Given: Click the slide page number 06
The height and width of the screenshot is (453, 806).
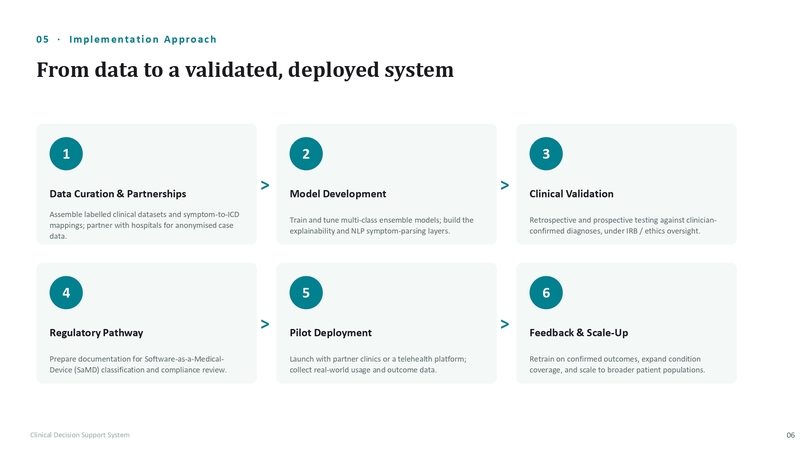Looking at the screenshot, I should (791, 435).
